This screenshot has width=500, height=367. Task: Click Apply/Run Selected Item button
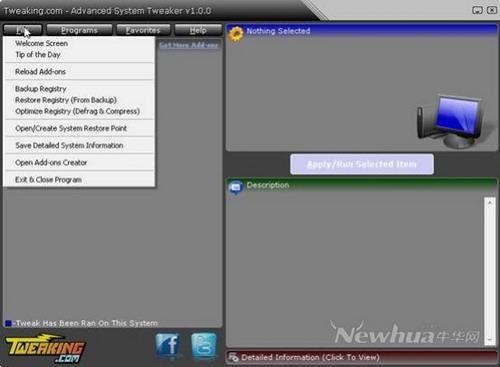tap(362, 164)
